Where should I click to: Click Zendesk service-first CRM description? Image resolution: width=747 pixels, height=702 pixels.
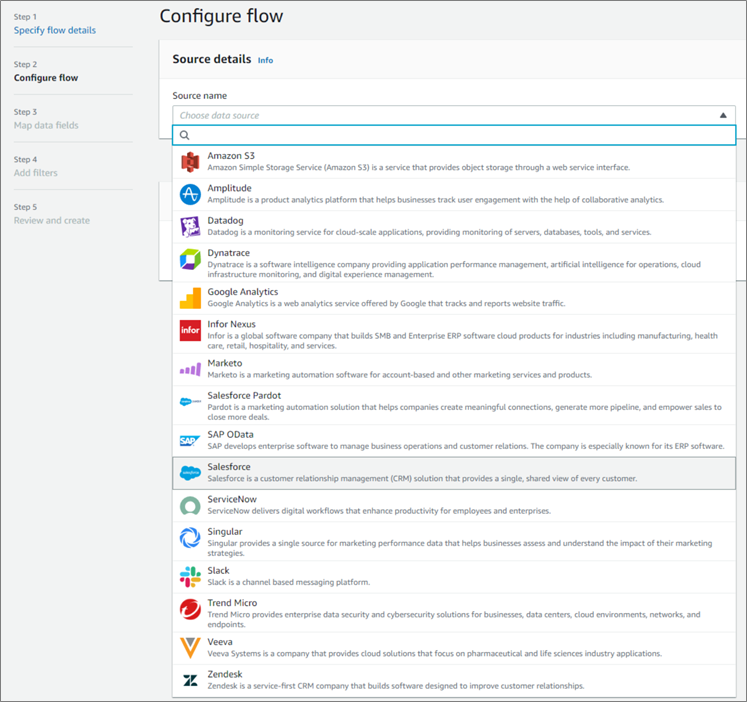[x=396, y=686]
